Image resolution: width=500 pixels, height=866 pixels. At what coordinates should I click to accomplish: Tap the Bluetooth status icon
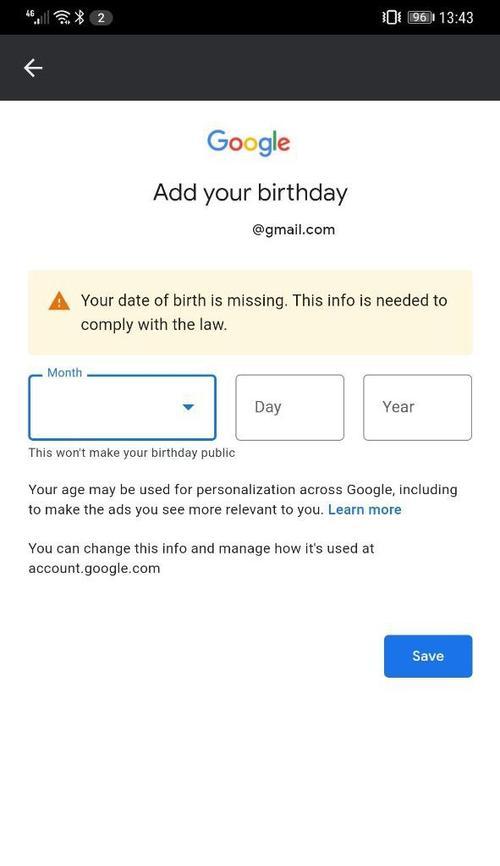click(80, 17)
